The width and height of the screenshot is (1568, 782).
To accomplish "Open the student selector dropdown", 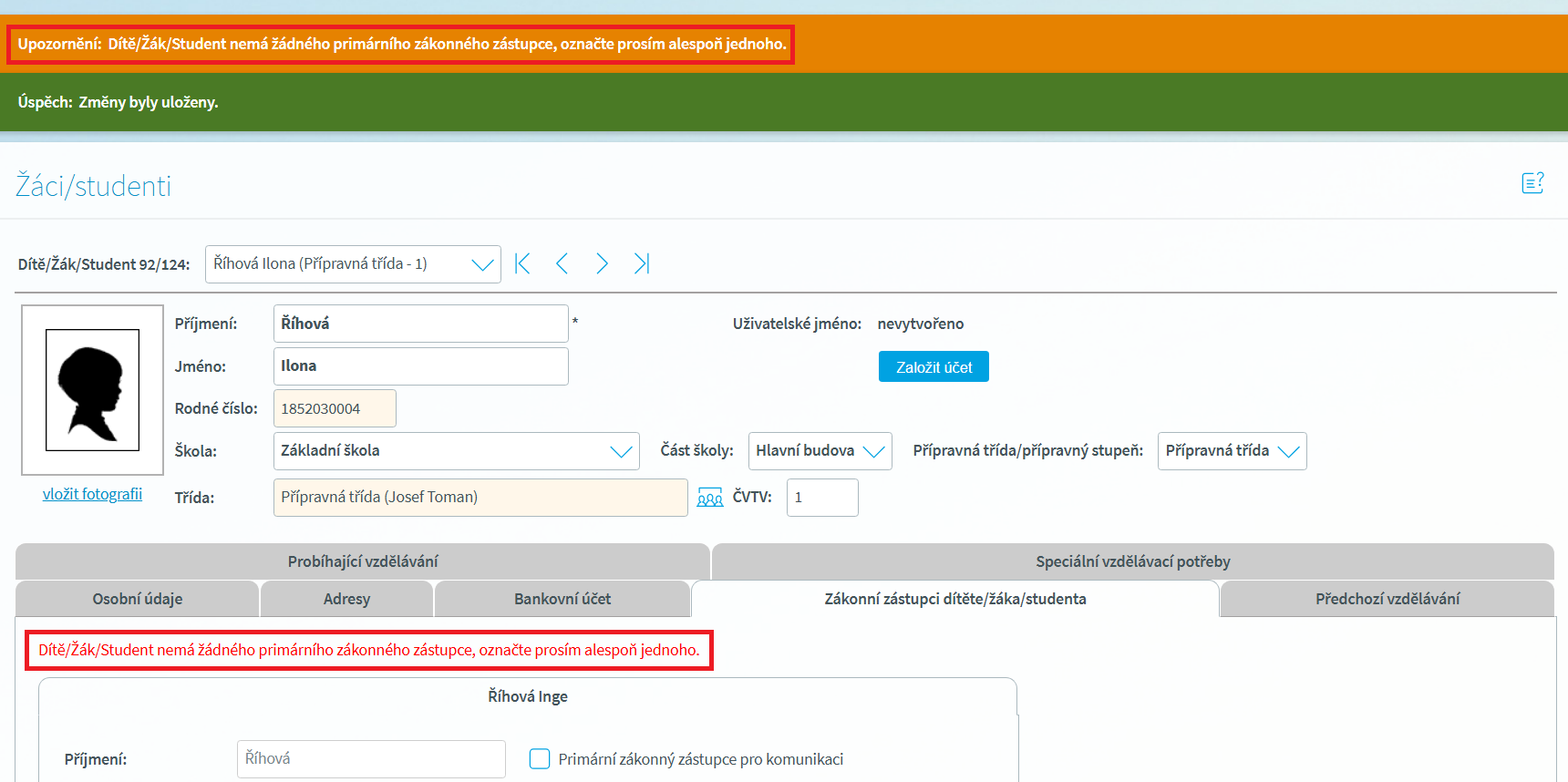I will (x=353, y=264).
